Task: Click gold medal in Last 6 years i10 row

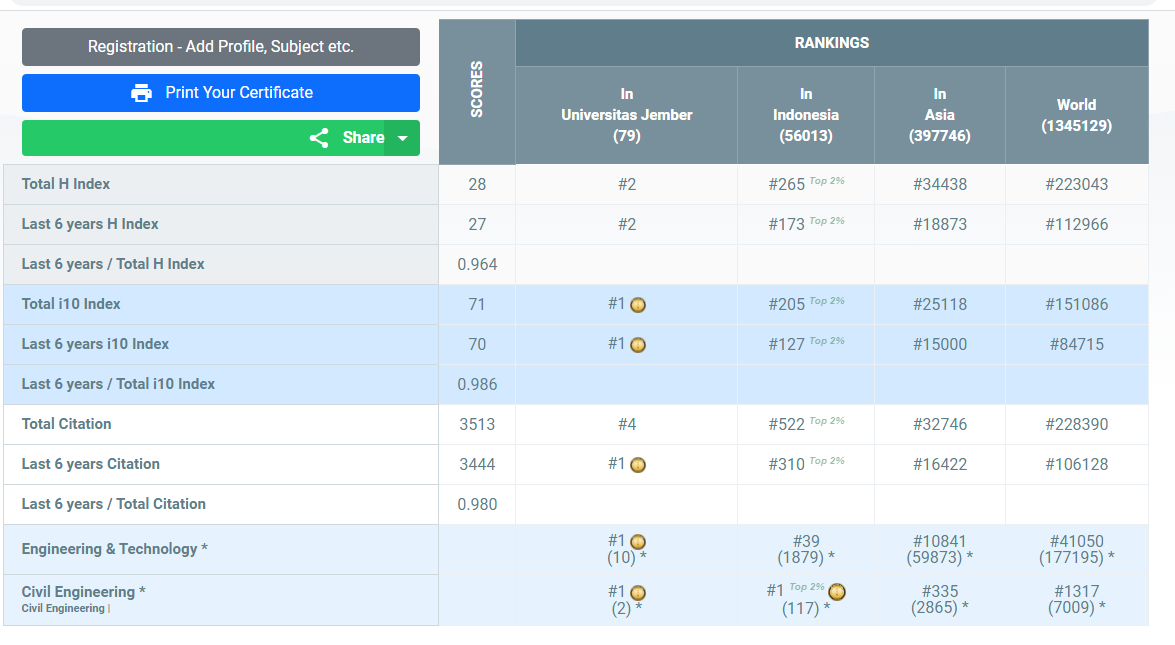Action: (x=638, y=345)
